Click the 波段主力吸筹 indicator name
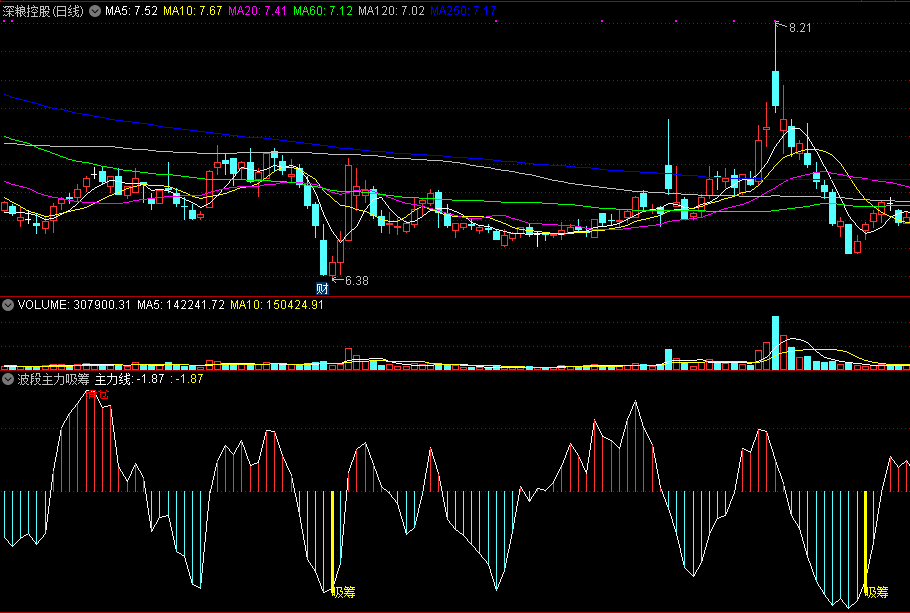910x613 pixels. coord(53,379)
